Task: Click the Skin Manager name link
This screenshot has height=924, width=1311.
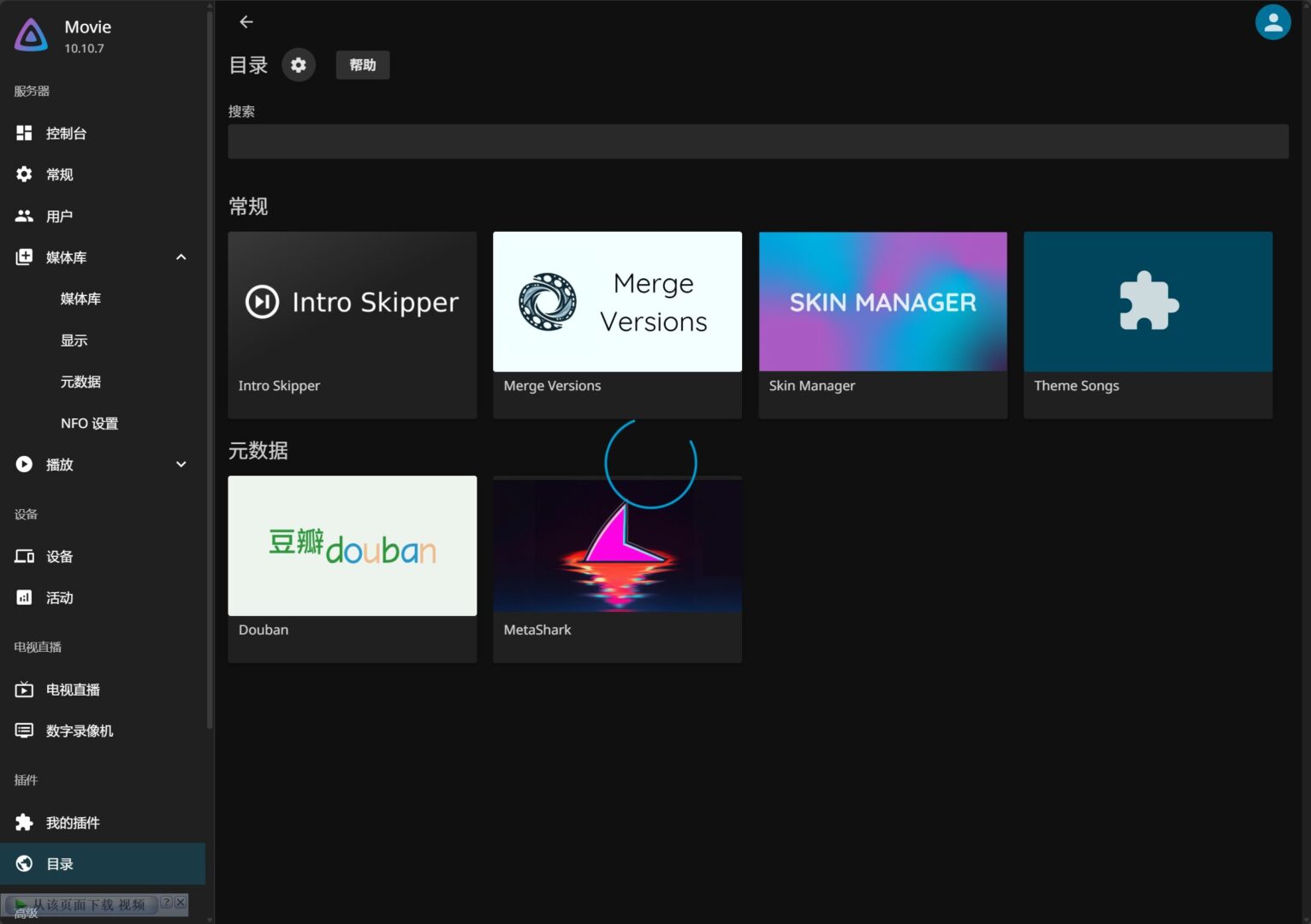Action: pos(811,386)
